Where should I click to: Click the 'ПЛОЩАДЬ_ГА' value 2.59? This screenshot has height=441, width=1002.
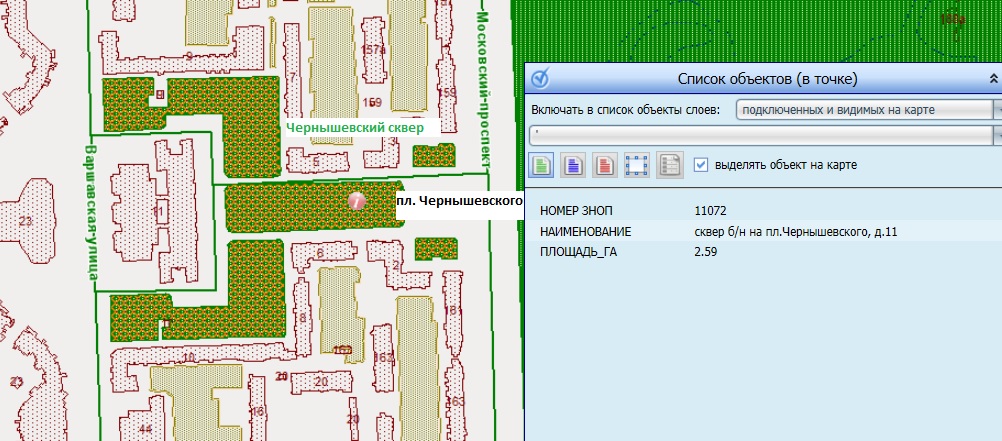tap(709, 251)
